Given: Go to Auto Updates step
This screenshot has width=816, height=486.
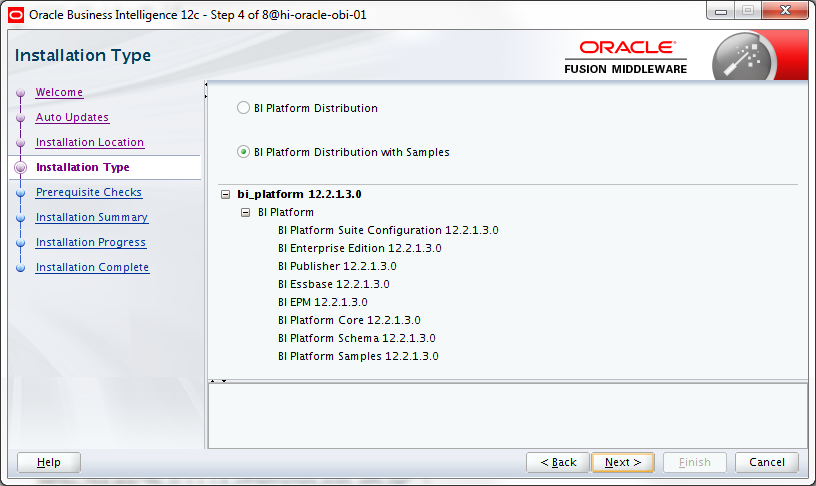Looking at the screenshot, I should tap(72, 117).
